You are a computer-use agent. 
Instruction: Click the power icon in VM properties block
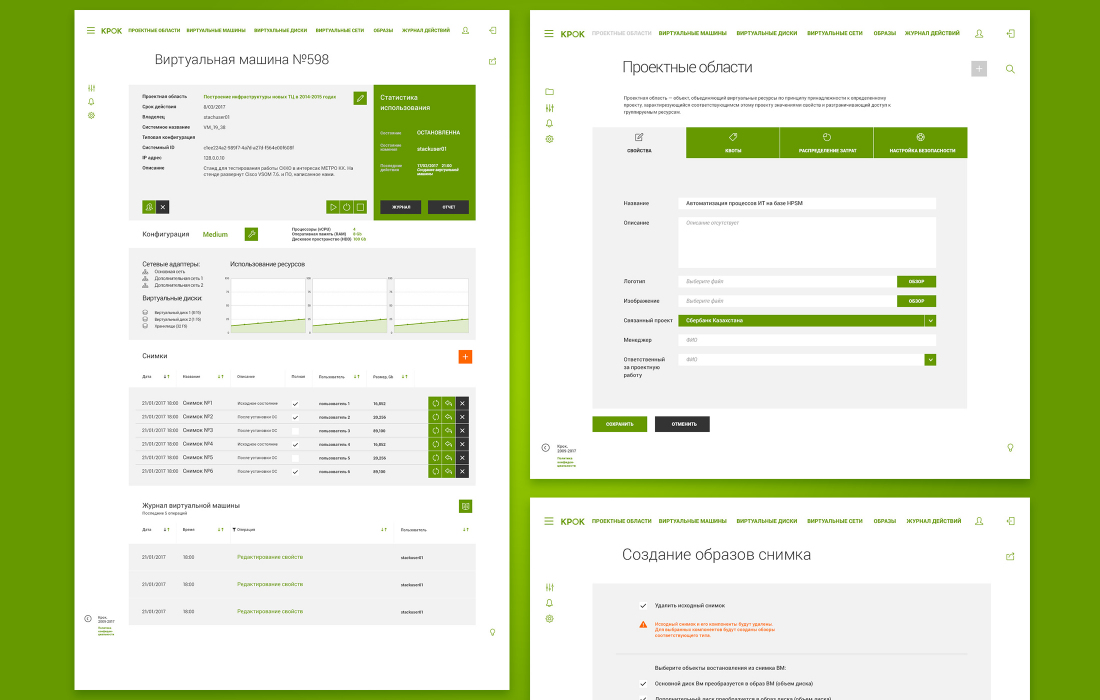347,207
